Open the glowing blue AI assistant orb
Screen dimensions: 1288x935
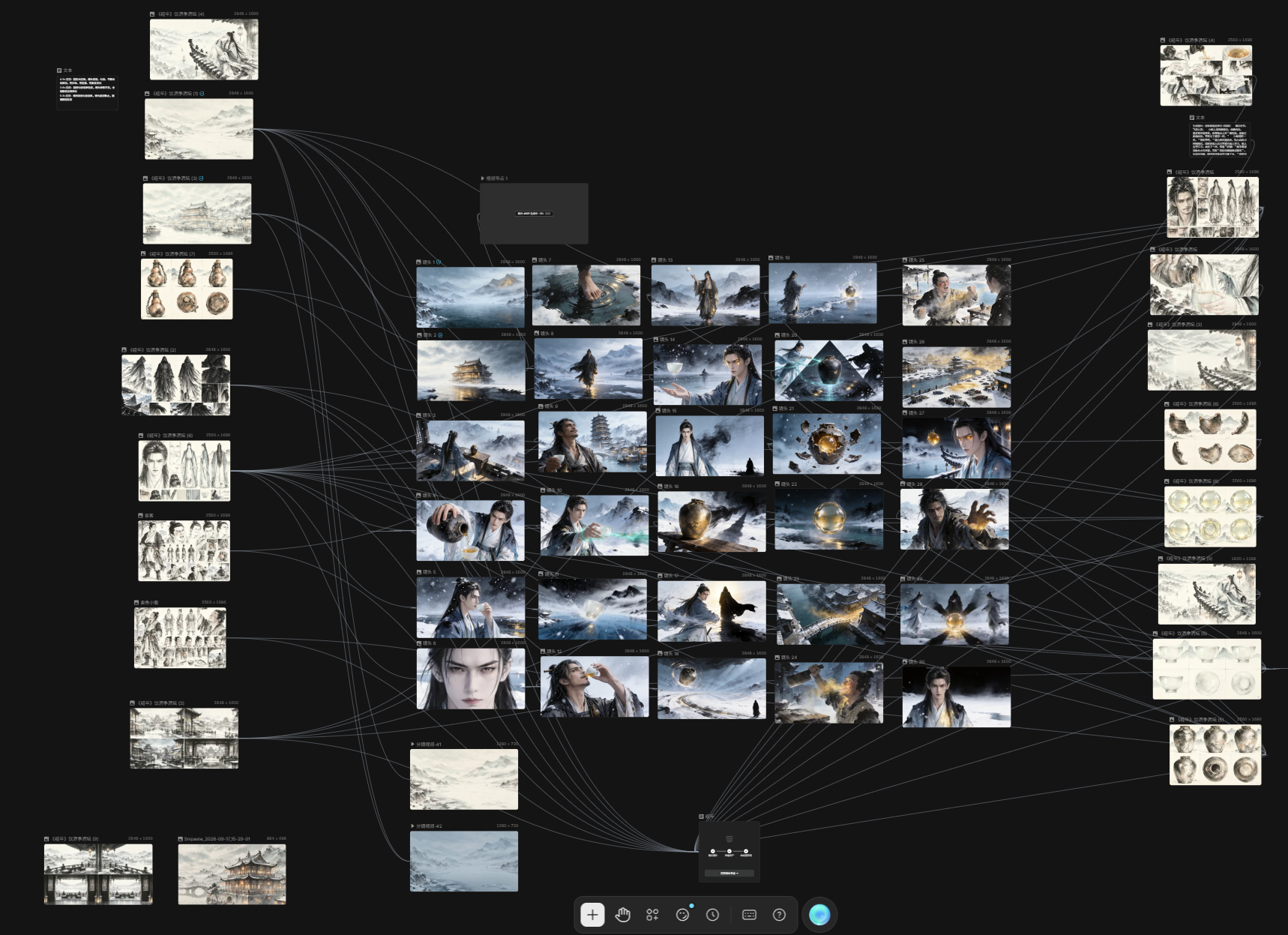819,915
